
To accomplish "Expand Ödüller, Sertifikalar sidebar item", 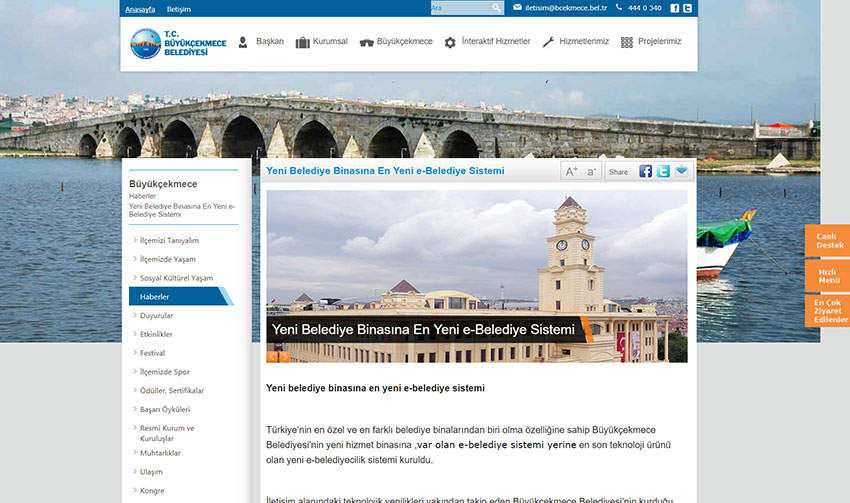I will tap(172, 390).
